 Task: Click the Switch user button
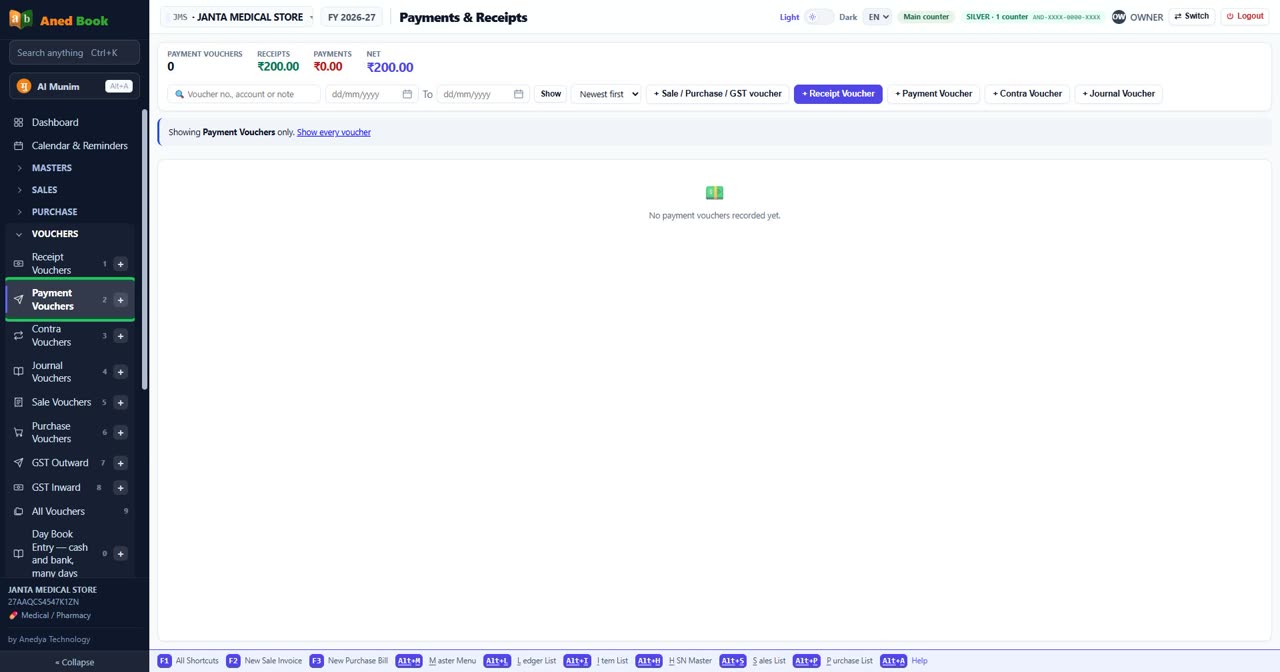coord(1191,17)
